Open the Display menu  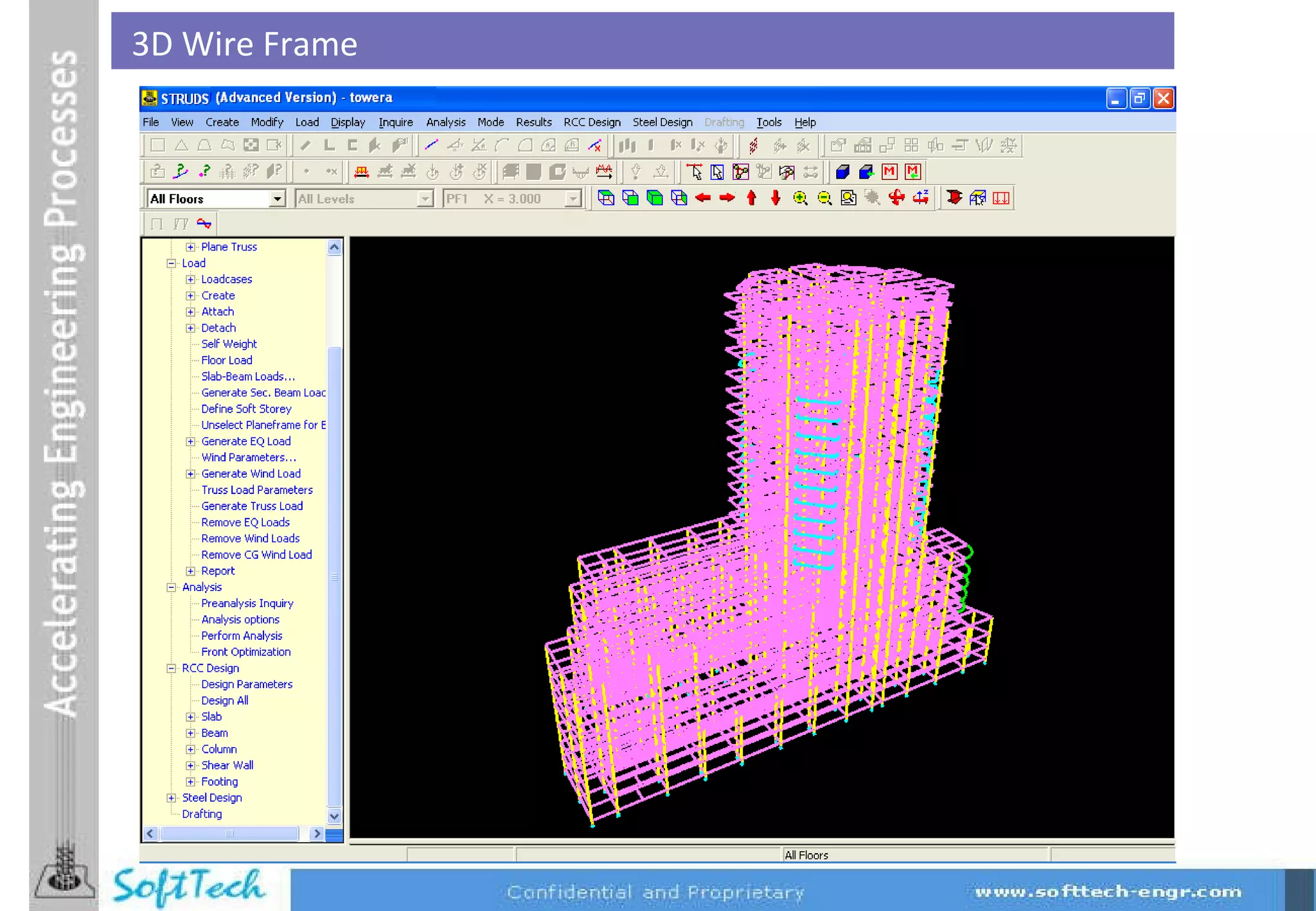pos(348,122)
